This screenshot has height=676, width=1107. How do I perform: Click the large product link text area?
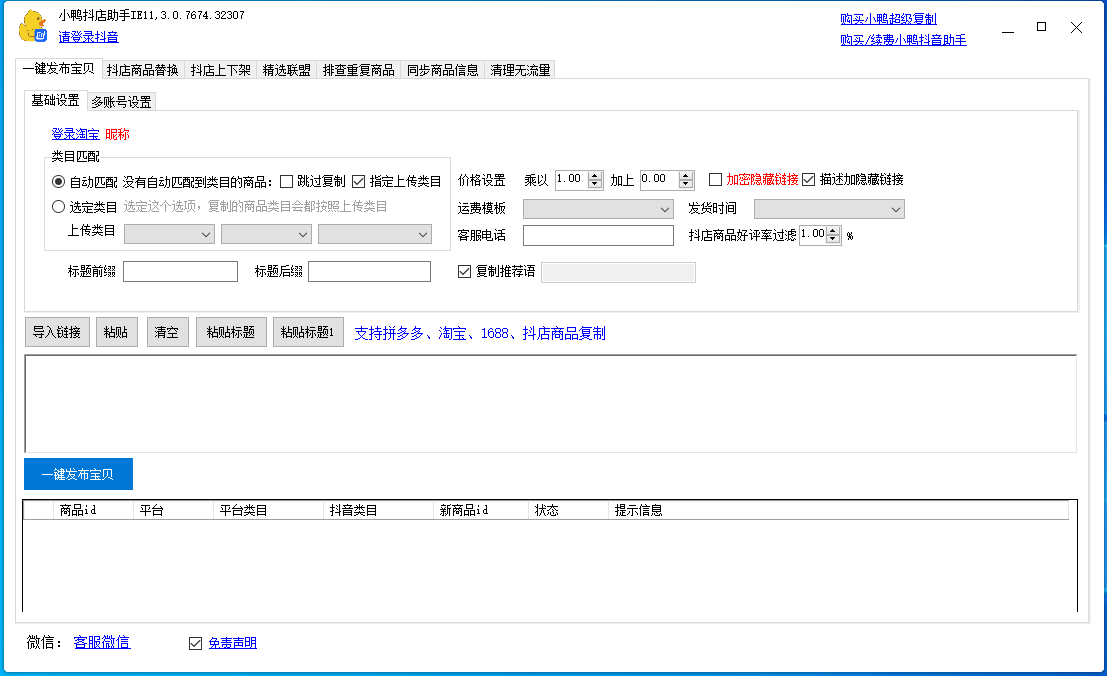click(551, 404)
